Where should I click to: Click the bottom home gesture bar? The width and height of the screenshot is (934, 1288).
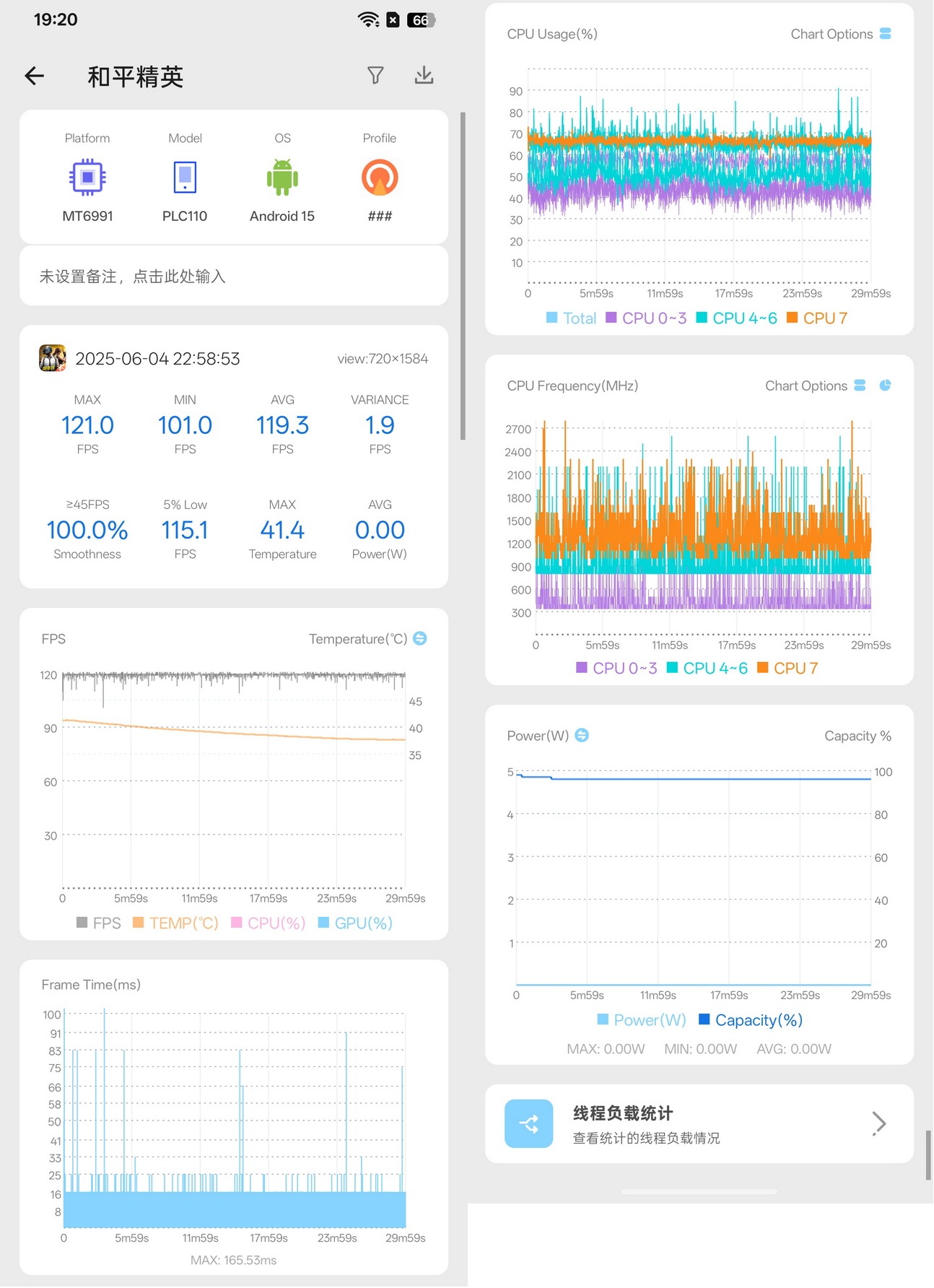tap(699, 1191)
